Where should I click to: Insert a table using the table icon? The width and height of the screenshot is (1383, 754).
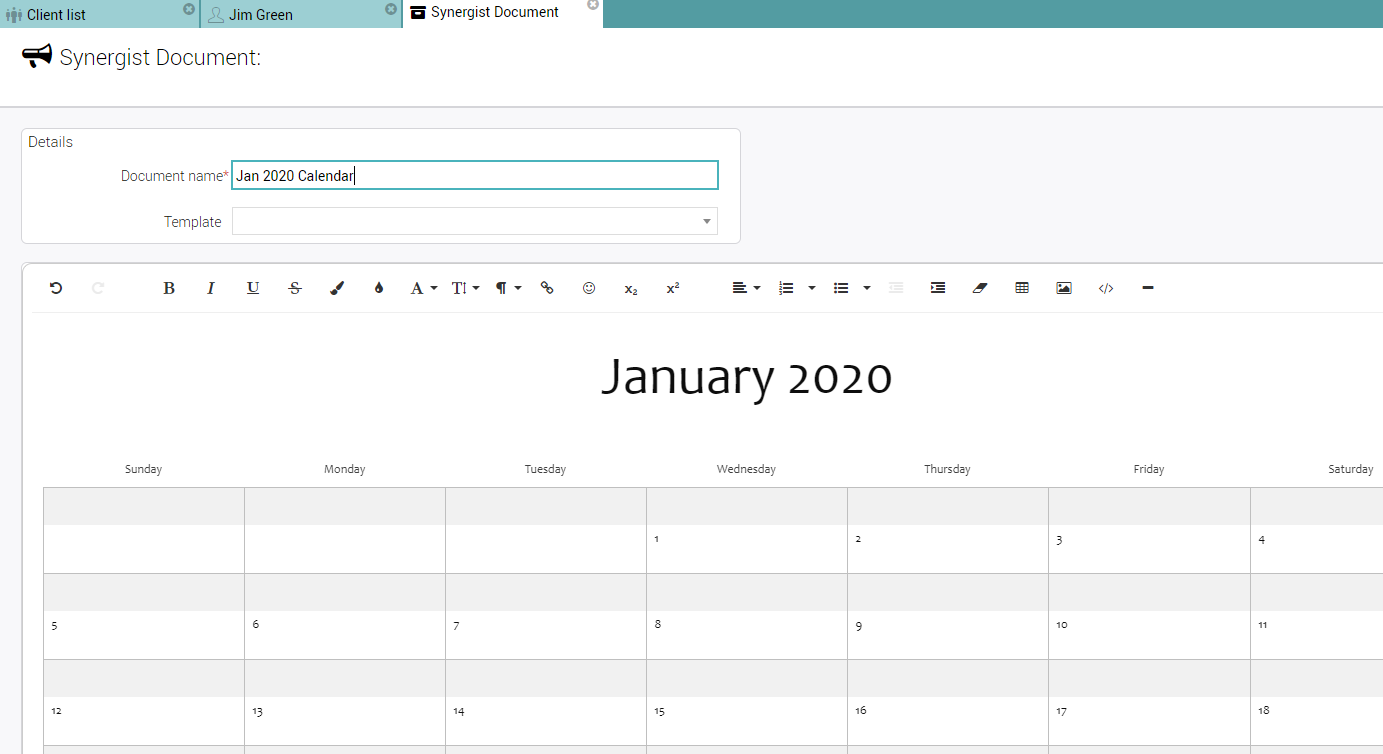[x=1022, y=288]
